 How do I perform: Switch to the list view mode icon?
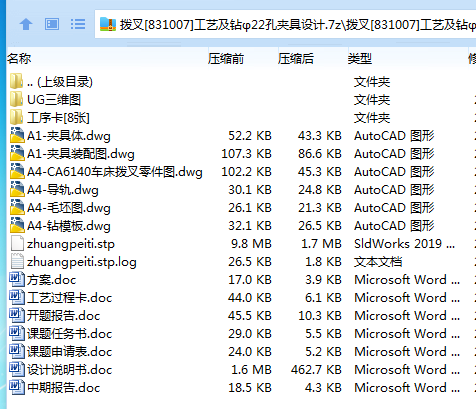78,24
